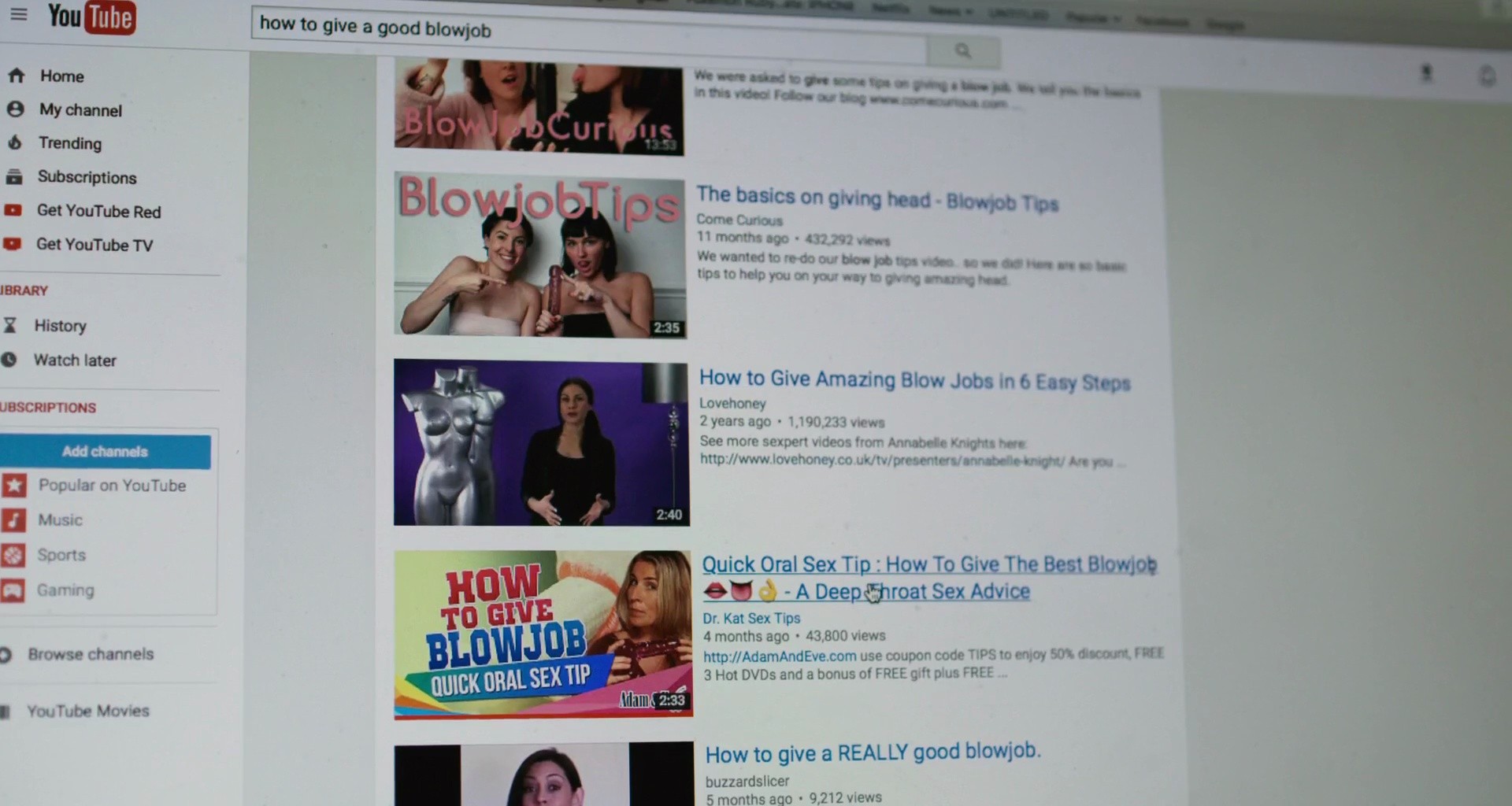Click the Browse channels plus icon
Viewport: 1512px width, 806px height.
pos(6,655)
